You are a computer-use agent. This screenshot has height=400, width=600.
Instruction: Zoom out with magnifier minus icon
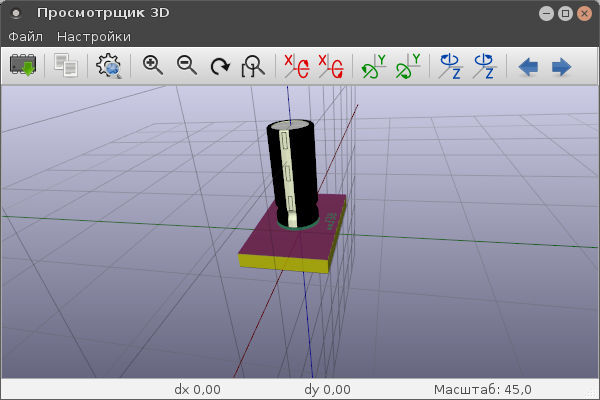[x=187, y=65]
